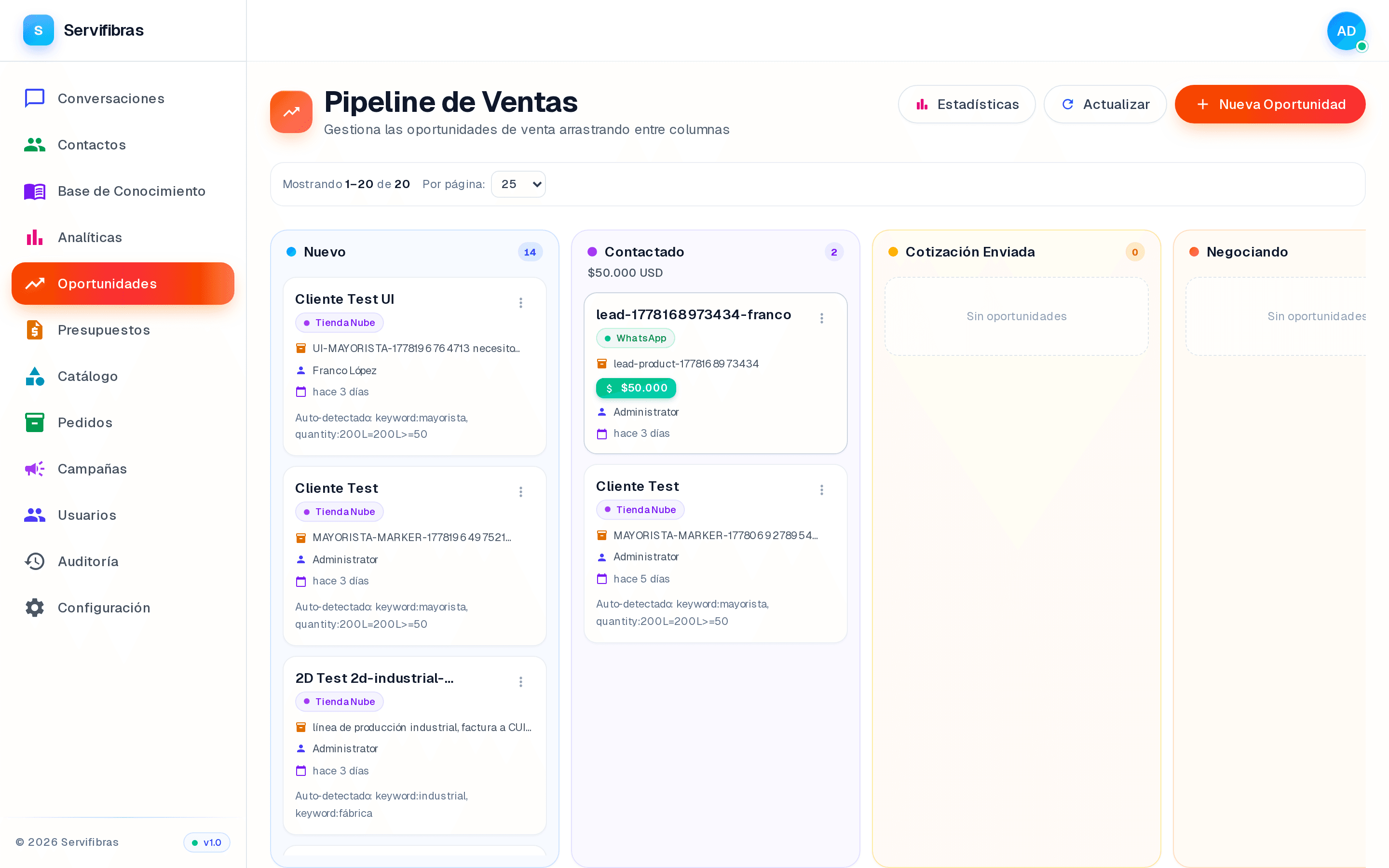
Task: Open the Presupuestos menu item
Action: tap(123, 330)
